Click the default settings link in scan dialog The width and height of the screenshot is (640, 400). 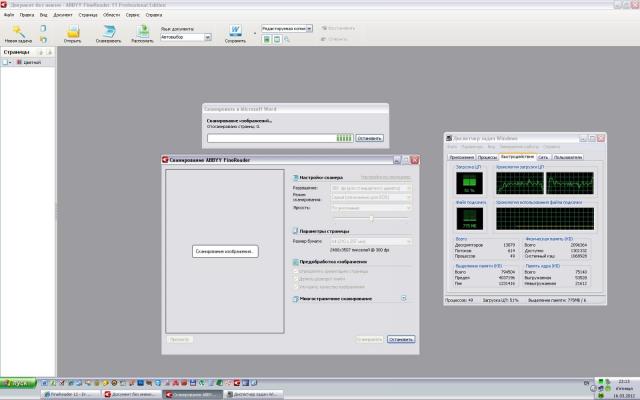tap(386, 177)
